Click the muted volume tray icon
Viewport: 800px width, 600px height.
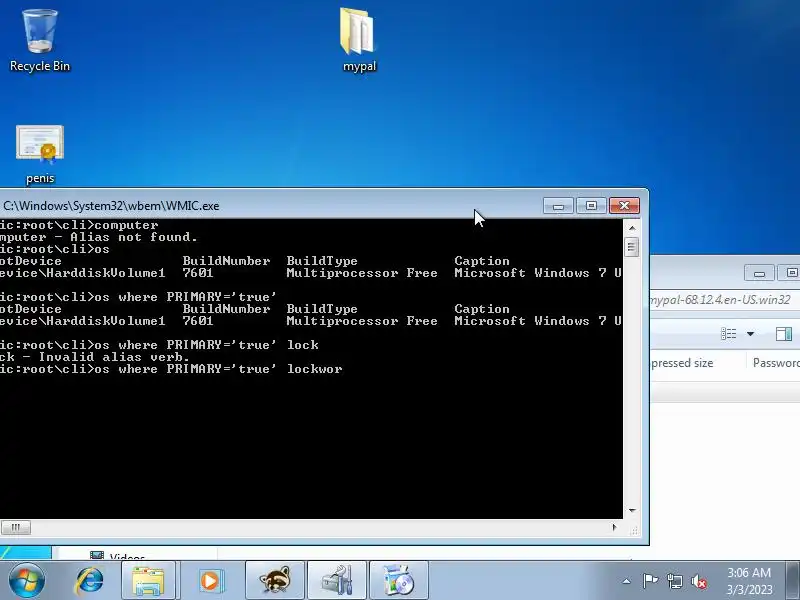[x=698, y=581]
